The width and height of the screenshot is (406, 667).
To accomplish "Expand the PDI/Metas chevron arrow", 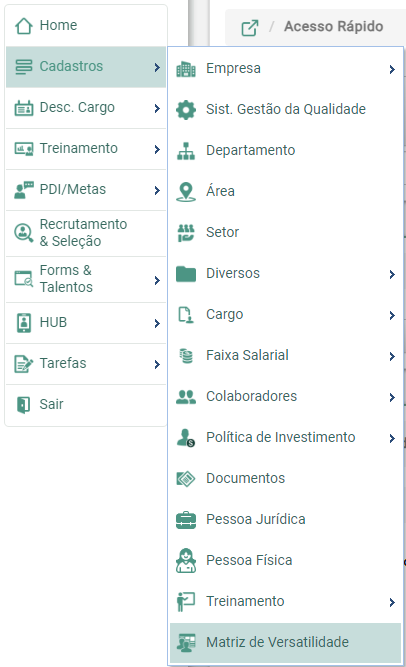I will tap(157, 190).
